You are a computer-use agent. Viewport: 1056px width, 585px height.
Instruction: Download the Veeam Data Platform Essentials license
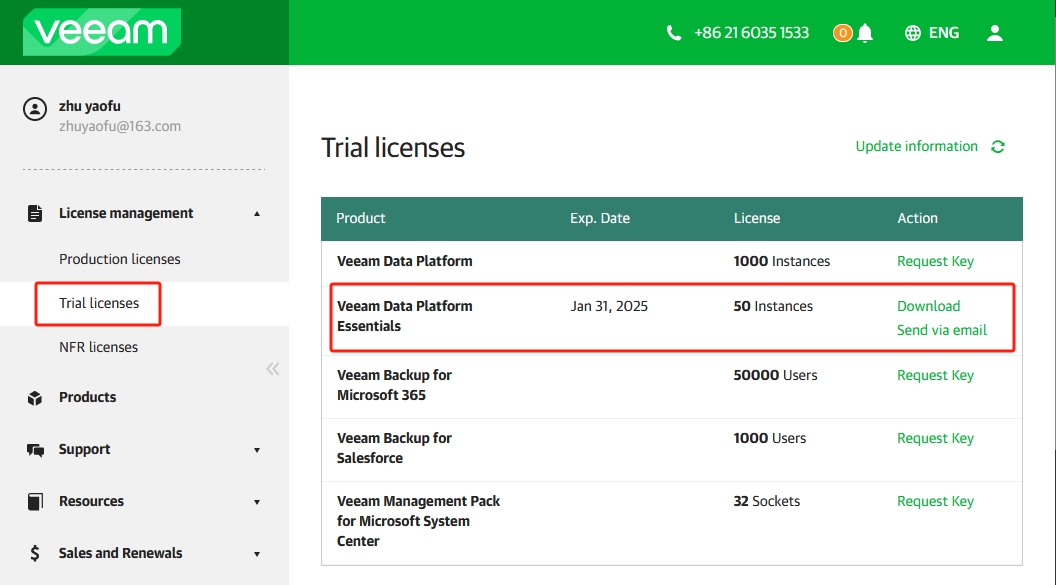(929, 306)
